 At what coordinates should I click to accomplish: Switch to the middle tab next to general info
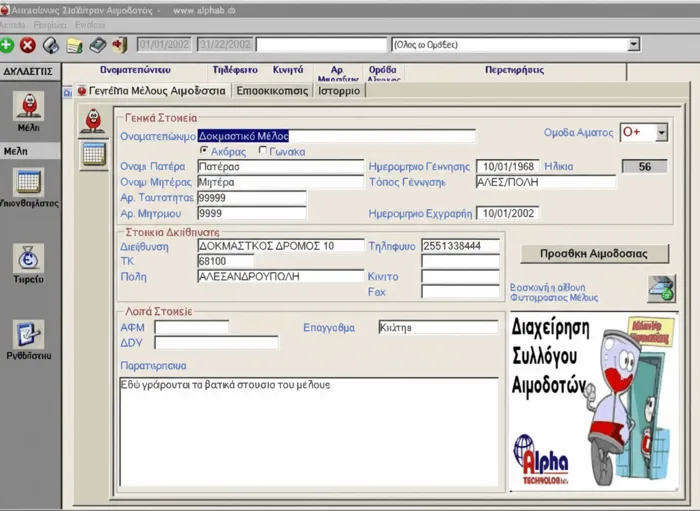(x=272, y=91)
